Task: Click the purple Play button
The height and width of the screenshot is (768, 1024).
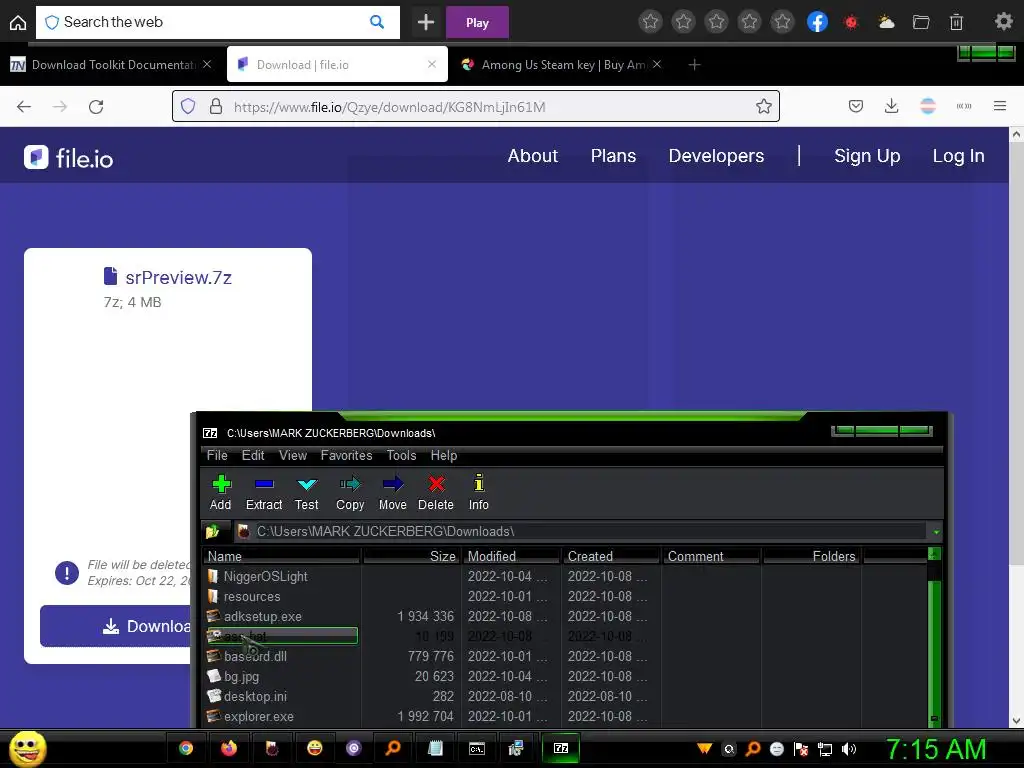Action: [x=477, y=23]
